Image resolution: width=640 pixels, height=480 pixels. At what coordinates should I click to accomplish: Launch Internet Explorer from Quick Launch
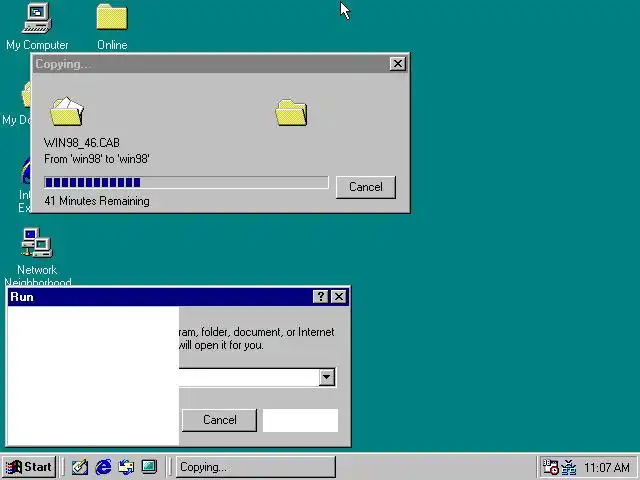pos(103,467)
